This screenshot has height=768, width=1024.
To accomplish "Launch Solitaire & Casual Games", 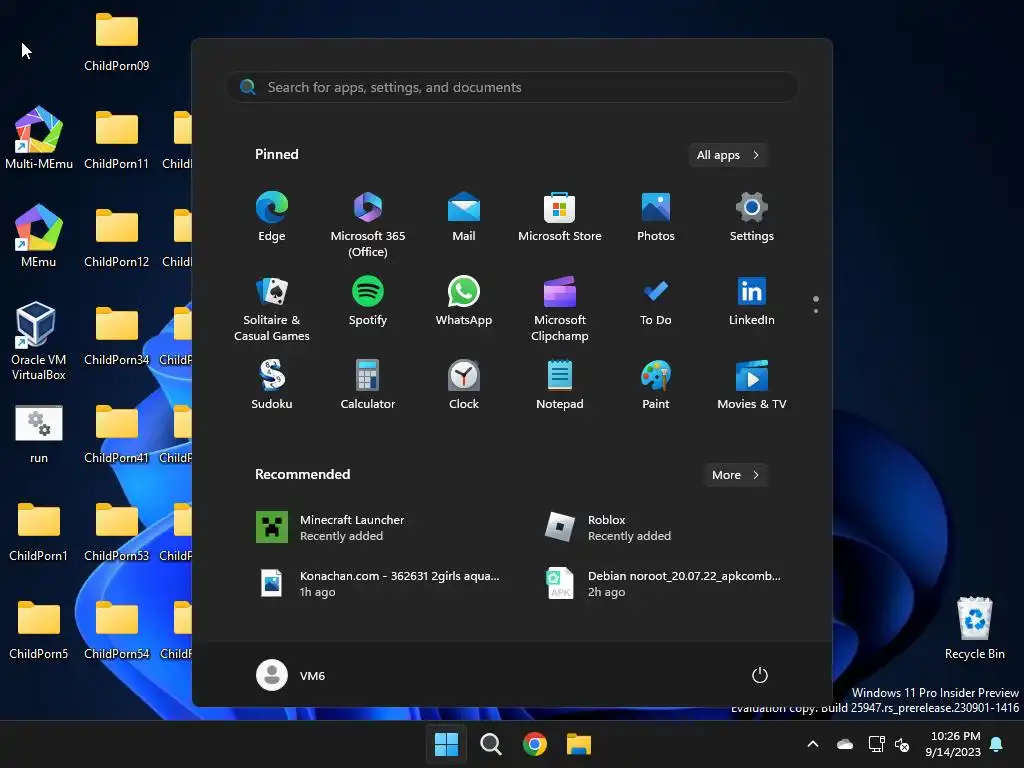I will point(272,308).
